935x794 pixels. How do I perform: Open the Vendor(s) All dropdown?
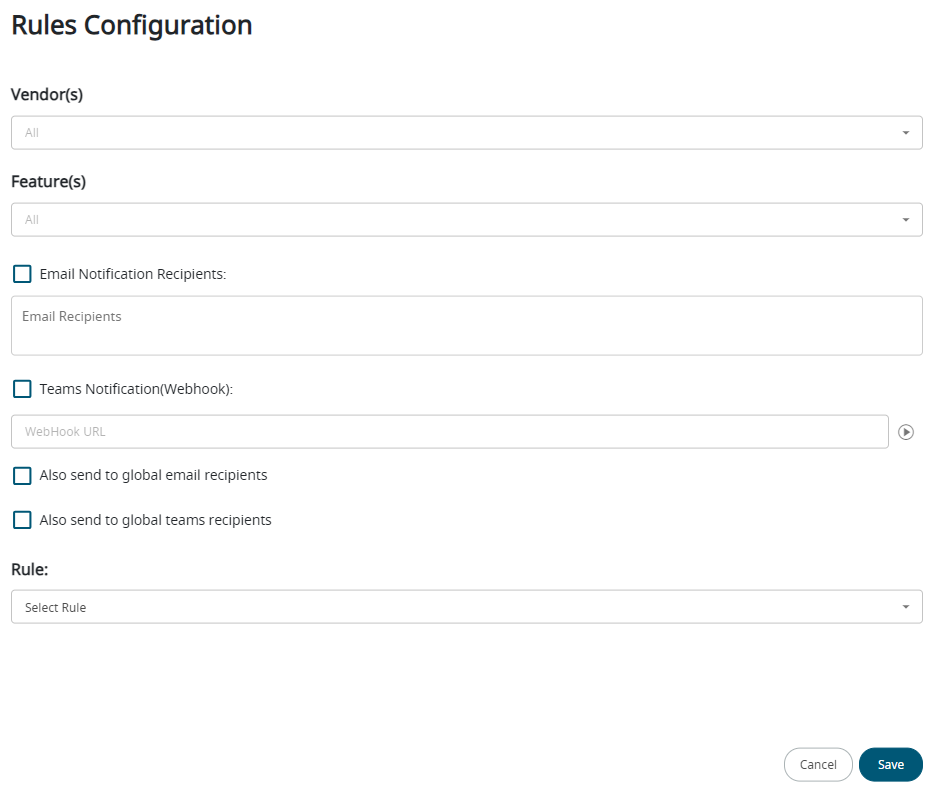pyautogui.click(x=450, y=133)
